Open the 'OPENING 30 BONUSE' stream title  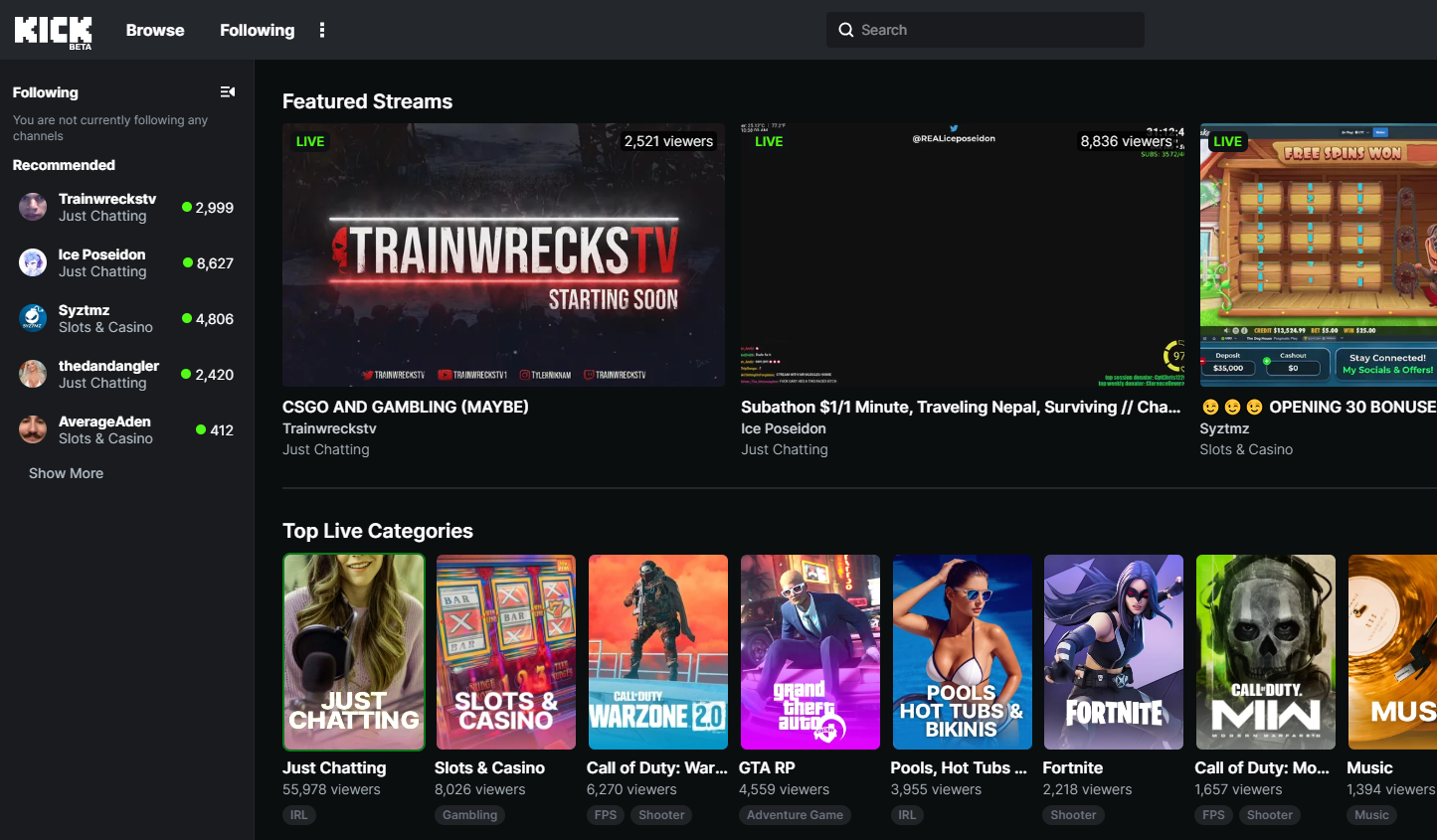pyautogui.click(x=1319, y=407)
